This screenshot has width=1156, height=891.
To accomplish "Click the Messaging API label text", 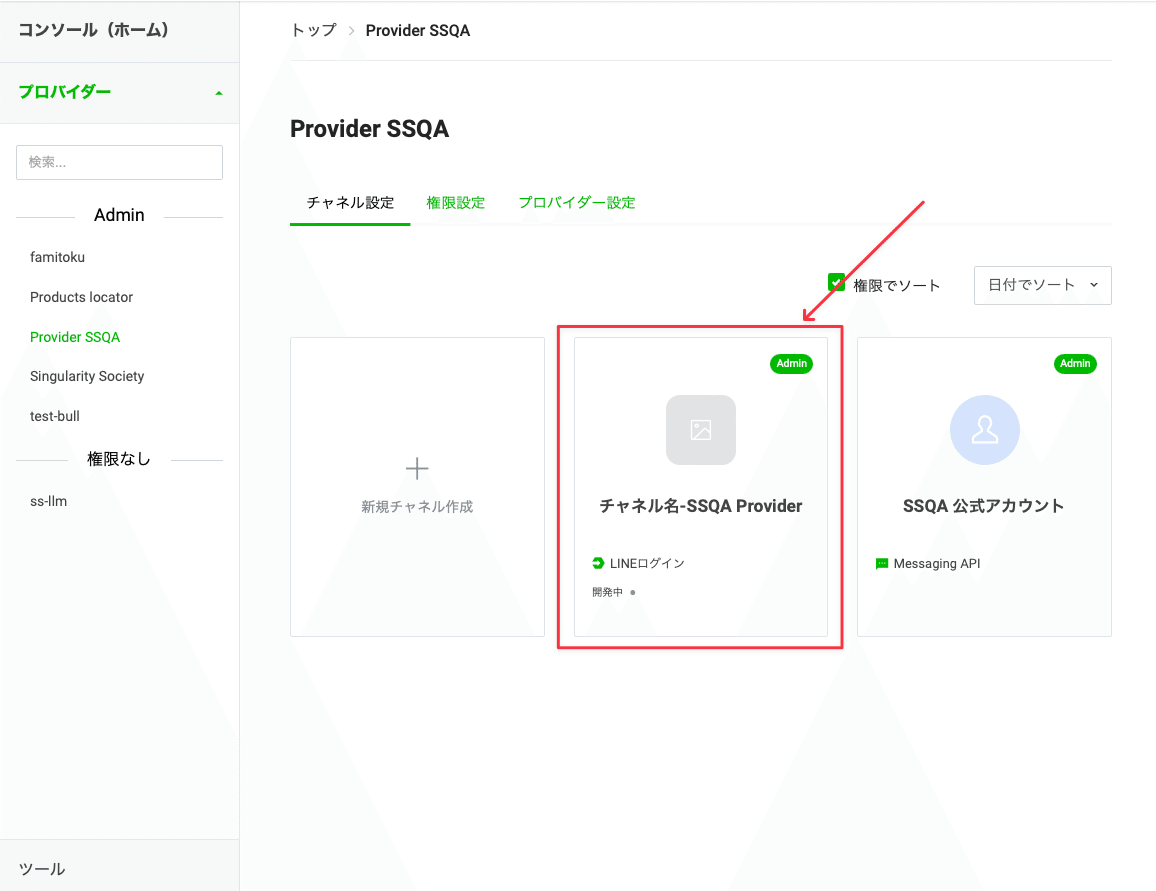I will (937, 564).
